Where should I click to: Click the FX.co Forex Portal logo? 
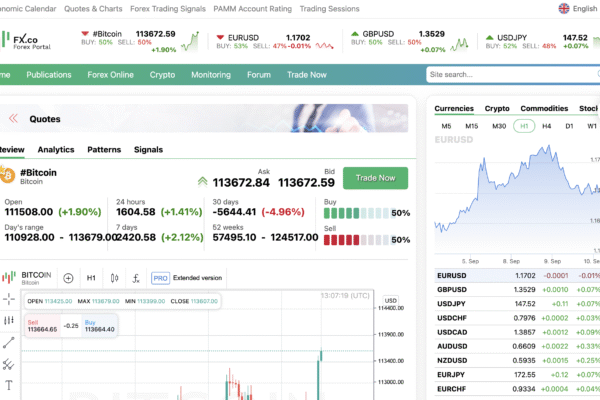pos(26,41)
